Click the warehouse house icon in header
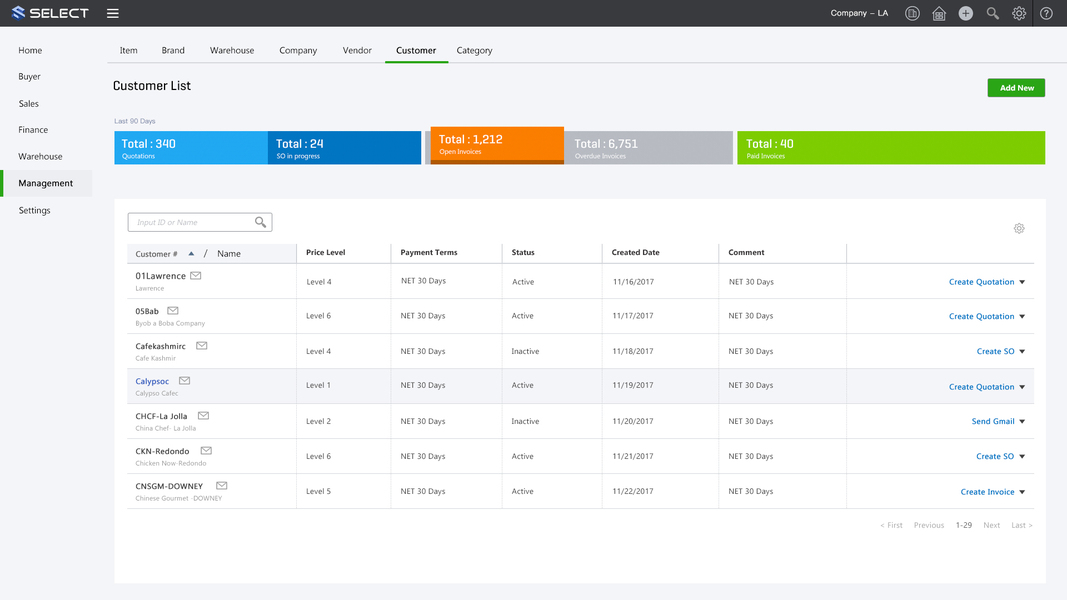Screen dimensions: 1067x600 (x=939, y=13)
